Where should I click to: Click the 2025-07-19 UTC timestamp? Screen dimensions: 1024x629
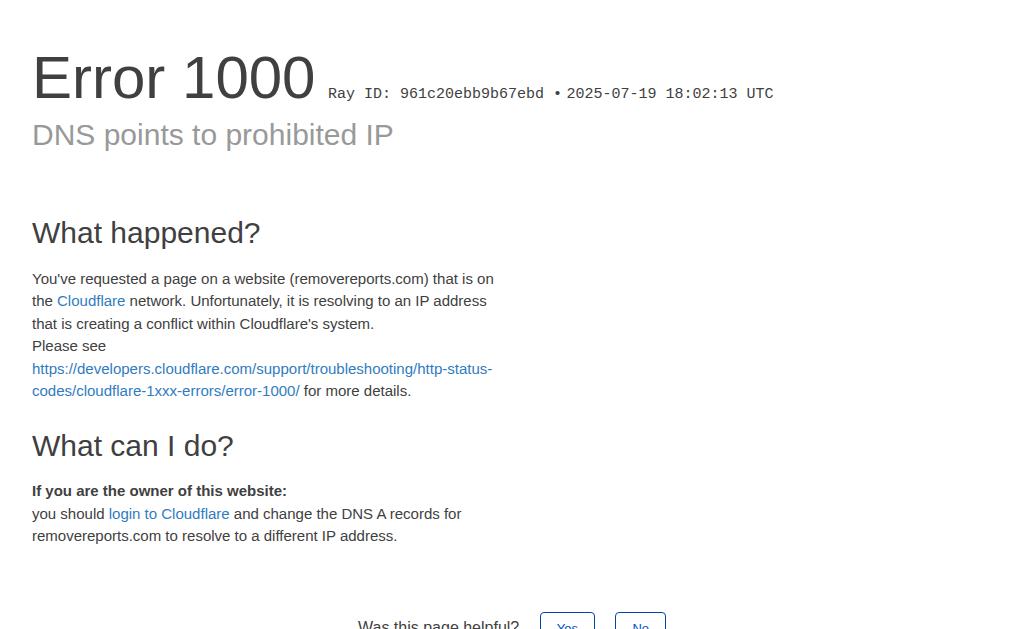click(x=669, y=93)
